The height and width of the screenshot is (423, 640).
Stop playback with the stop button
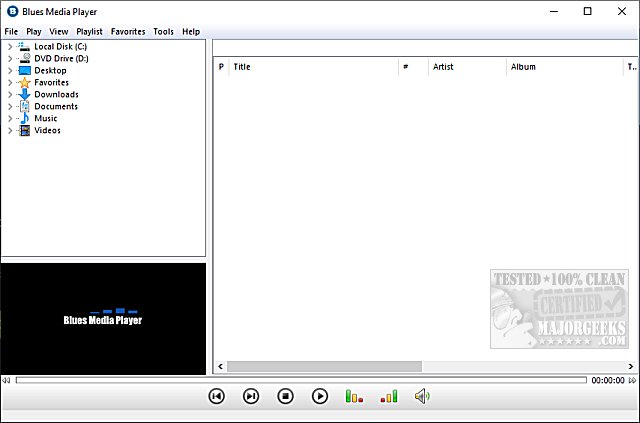click(285, 396)
